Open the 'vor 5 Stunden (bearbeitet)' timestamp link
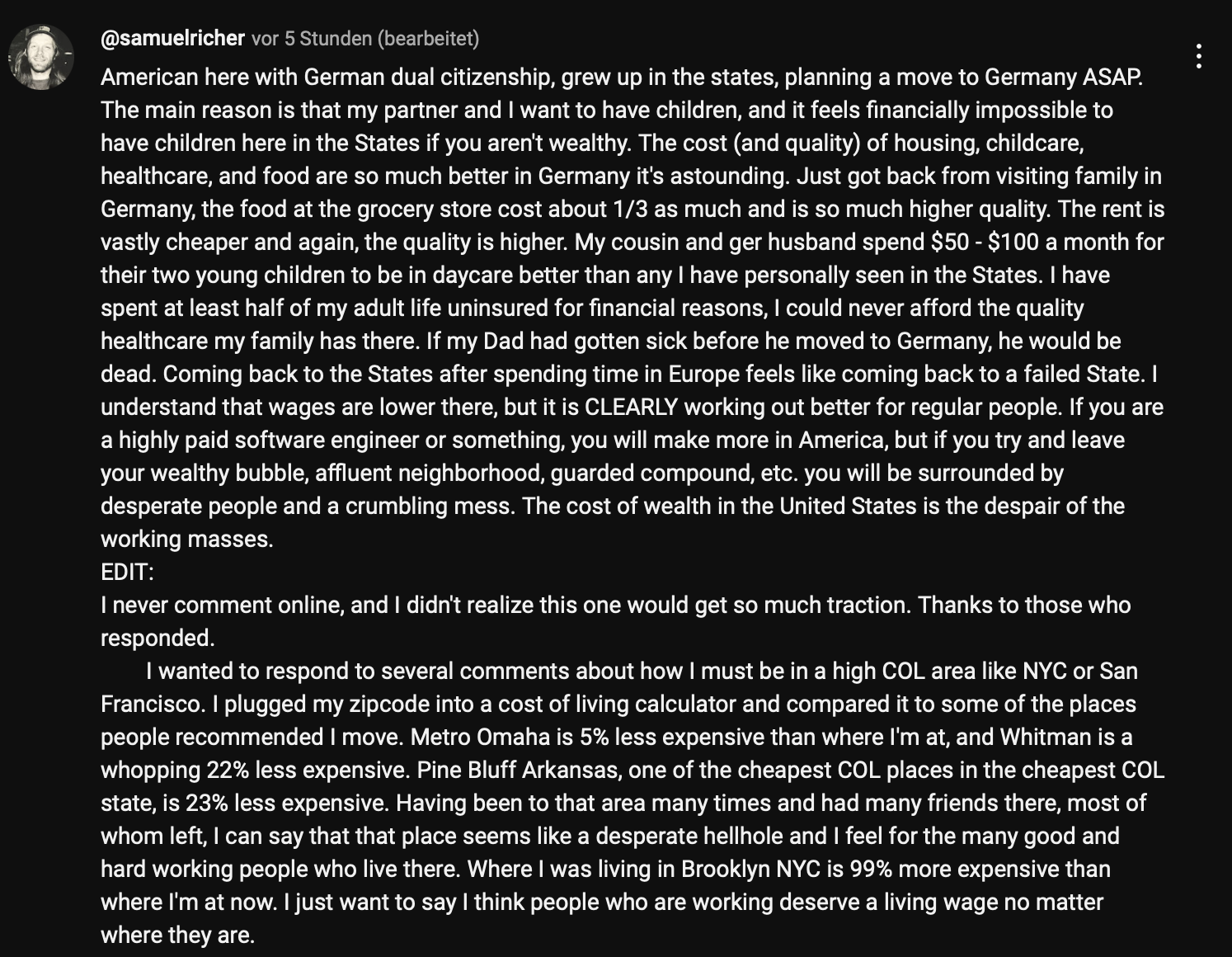This screenshot has width=1232, height=957. point(365,39)
